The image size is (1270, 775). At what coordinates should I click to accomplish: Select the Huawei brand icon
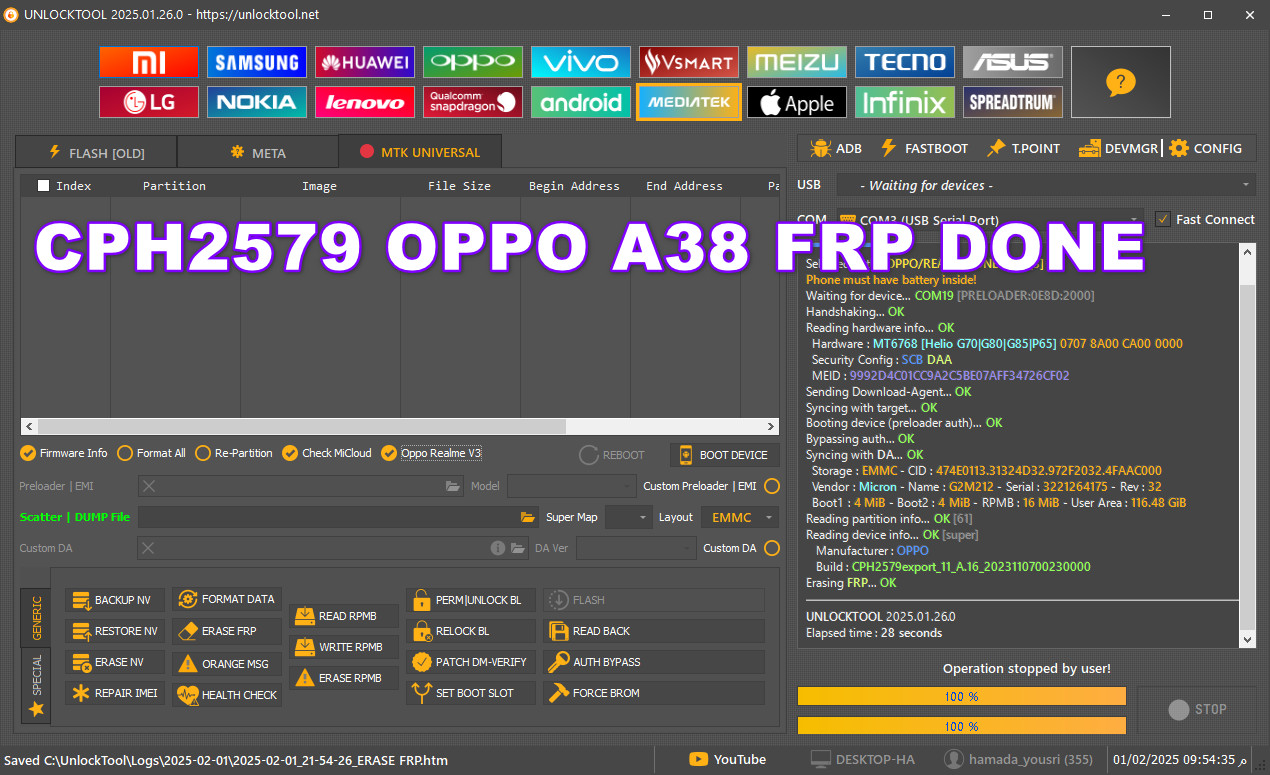pyautogui.click(x=365, y=62)
